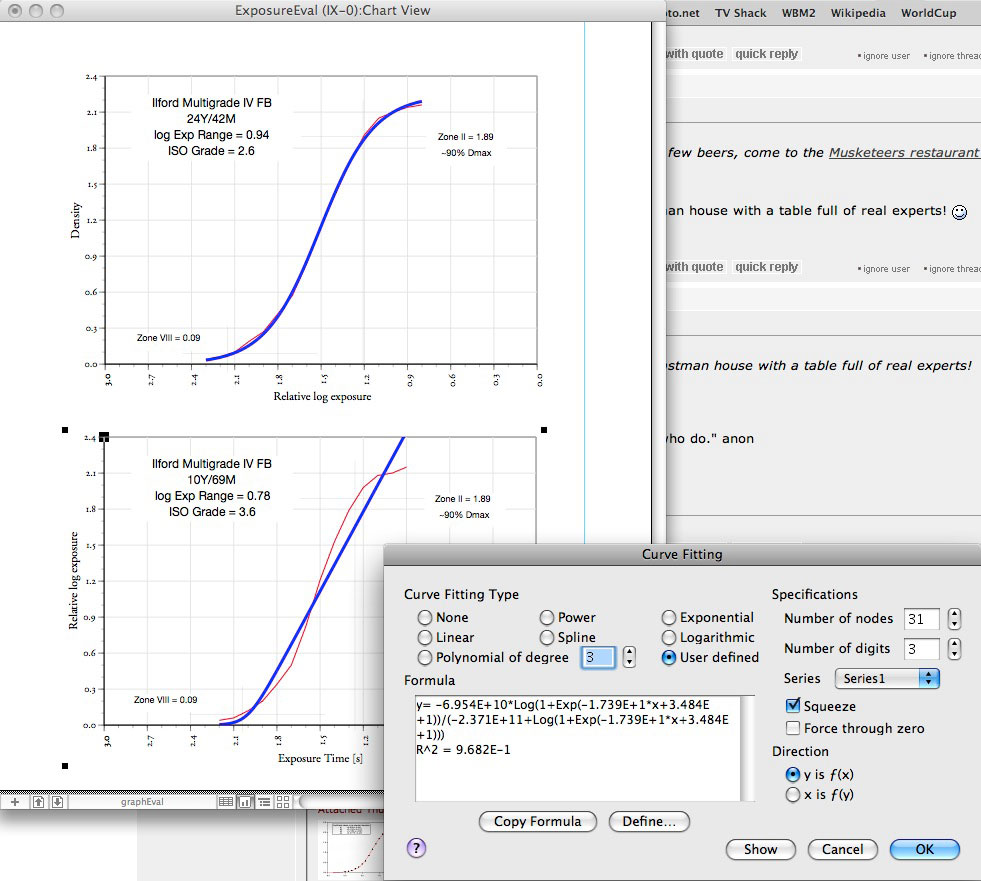Switch to table view icon in chart footer
This screenshot has width=981, height=881.
(x=226, y=802)
